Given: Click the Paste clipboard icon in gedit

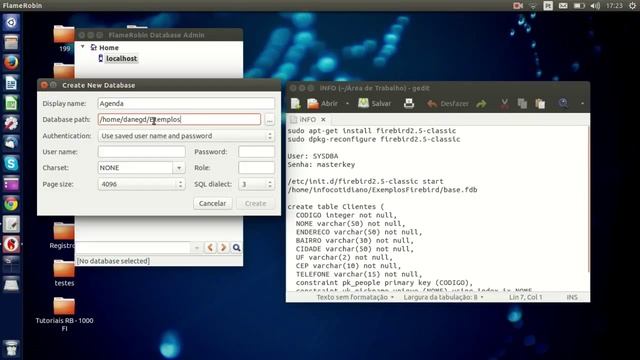Looking at the screenshot, I should (x=540, y=104).
